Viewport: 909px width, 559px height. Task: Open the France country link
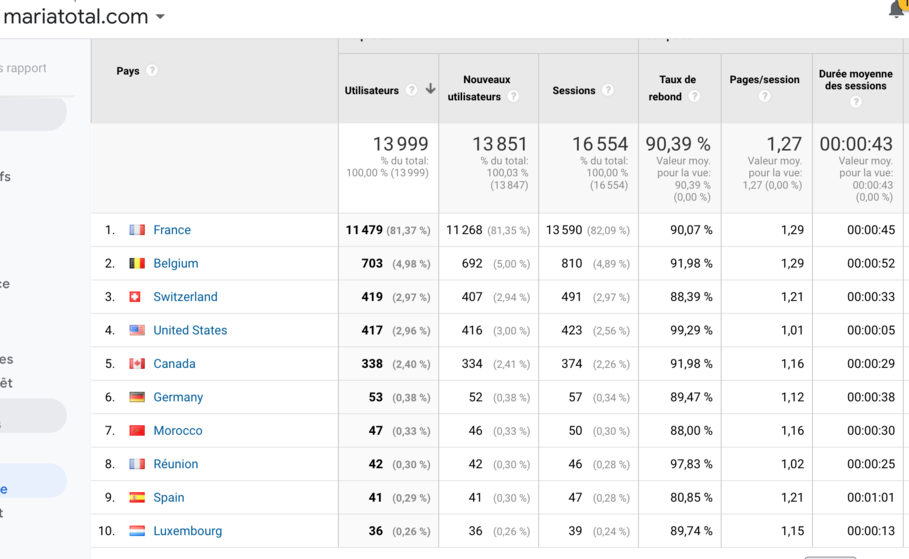click(172, 230)
